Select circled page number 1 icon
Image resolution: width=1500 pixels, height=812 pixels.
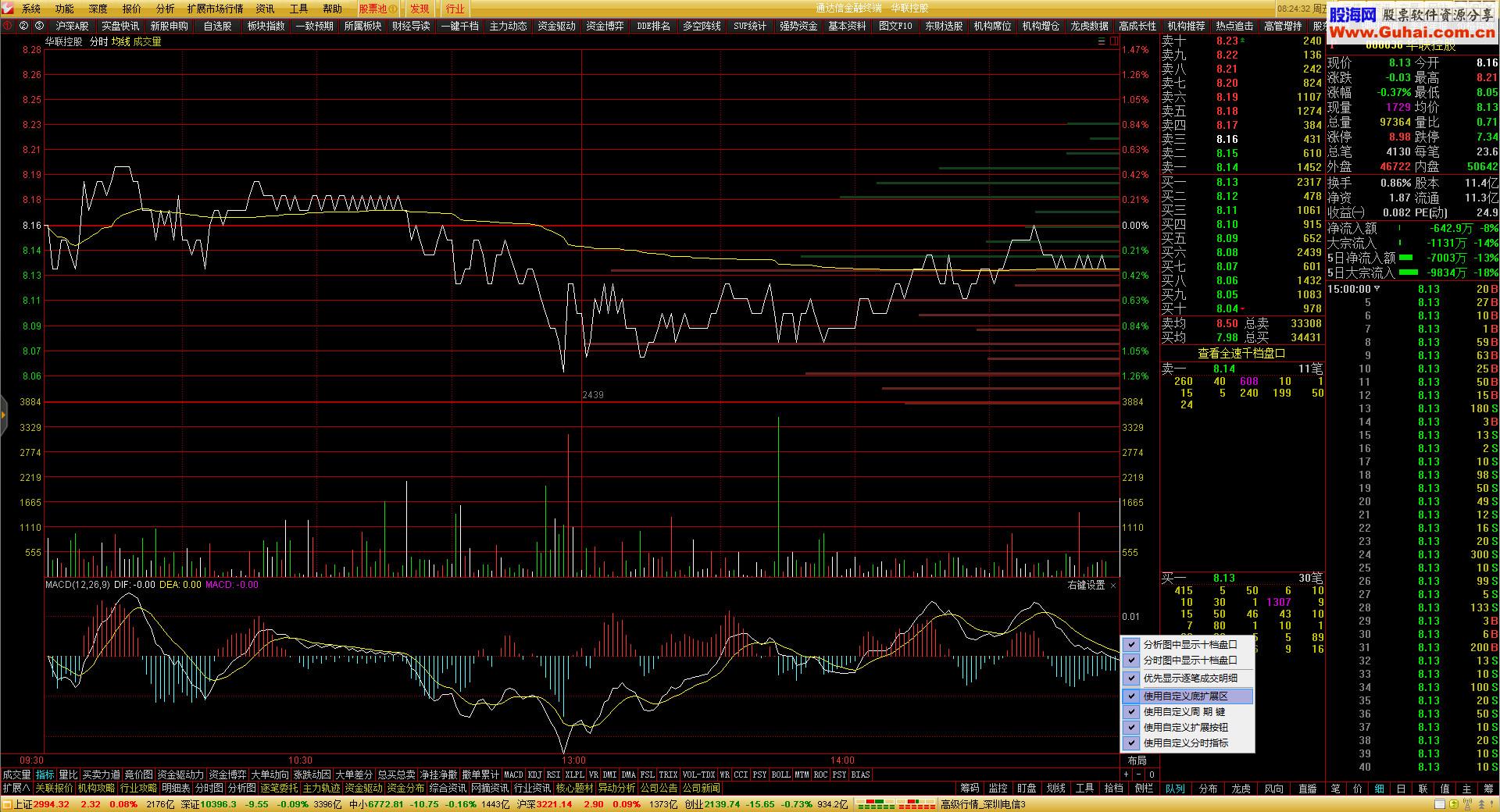click(7, 26)
